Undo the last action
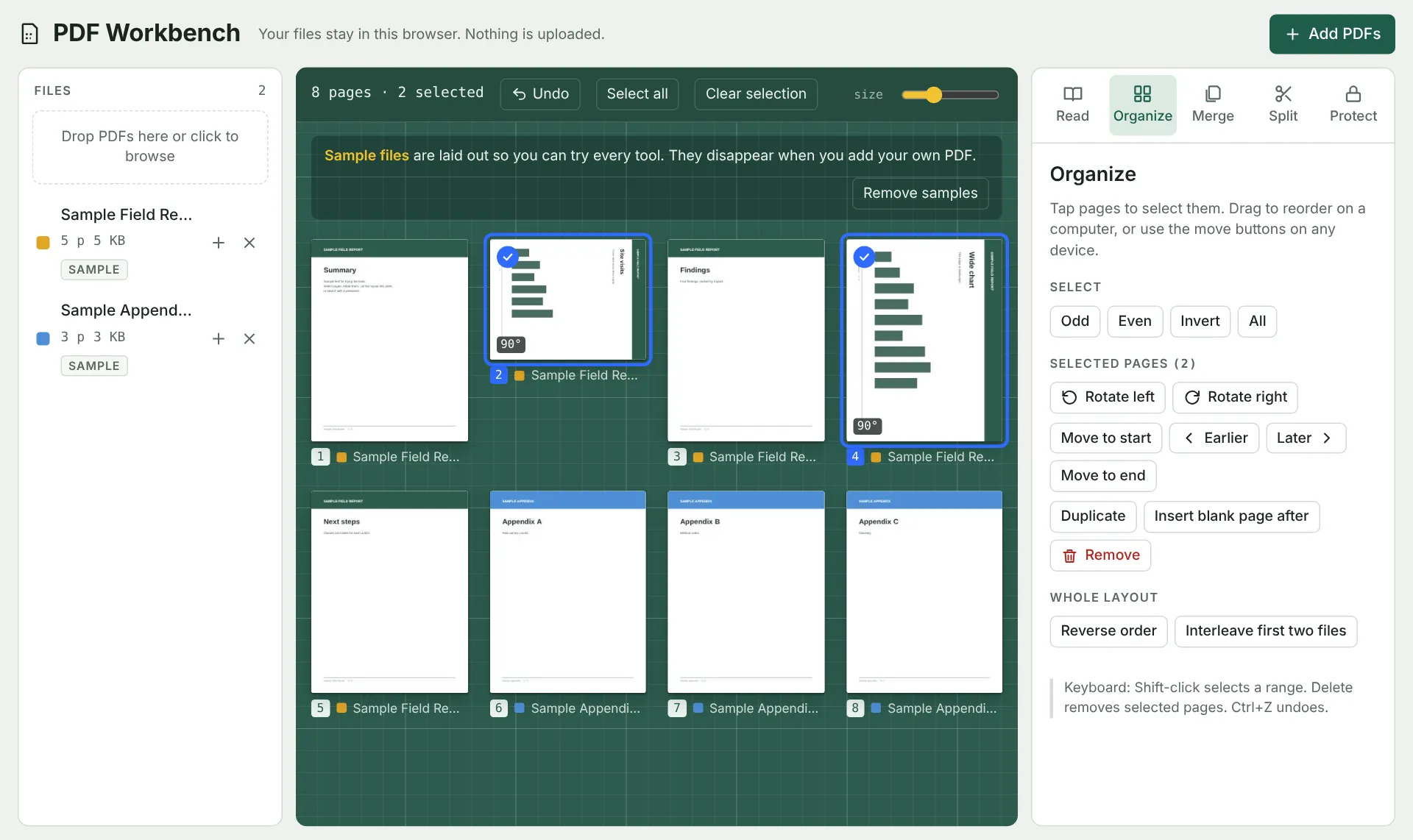The width and height of the screenshot is (1413, 840). click(540, 94)
